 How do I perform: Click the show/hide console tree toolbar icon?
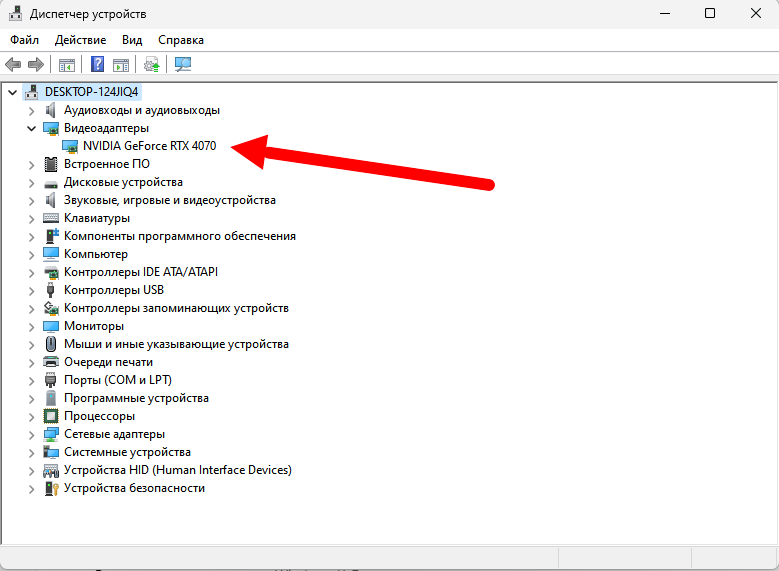tap(67, 65)
